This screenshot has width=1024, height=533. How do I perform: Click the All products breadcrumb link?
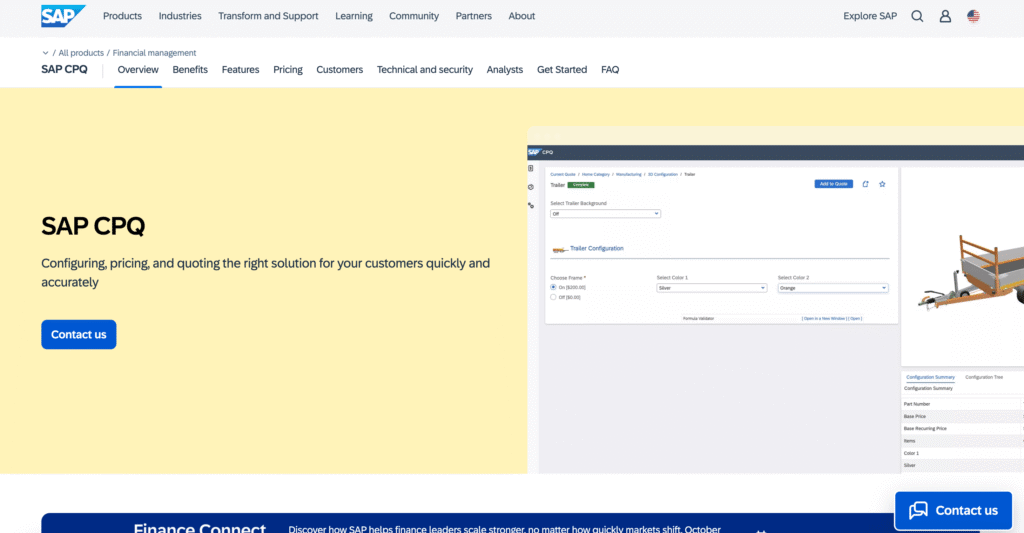pyautogui.click(x=81, y=53)
